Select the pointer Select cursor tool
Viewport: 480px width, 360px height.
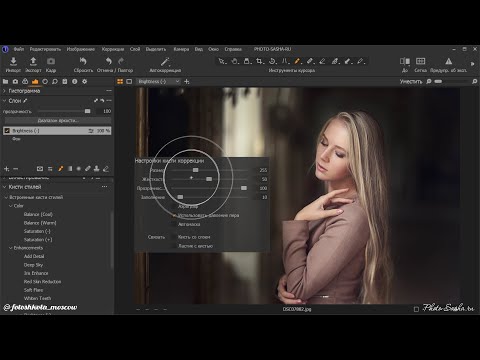222,61
